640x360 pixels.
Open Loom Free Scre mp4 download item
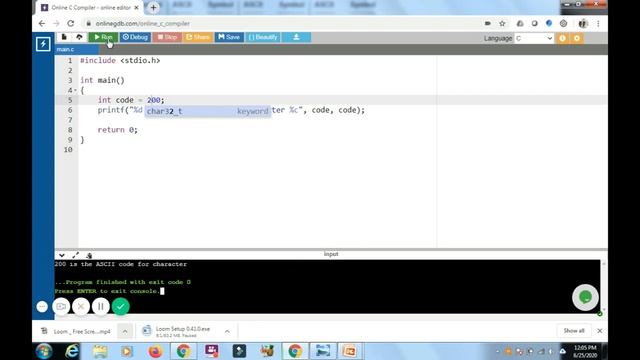pos(77,331)
